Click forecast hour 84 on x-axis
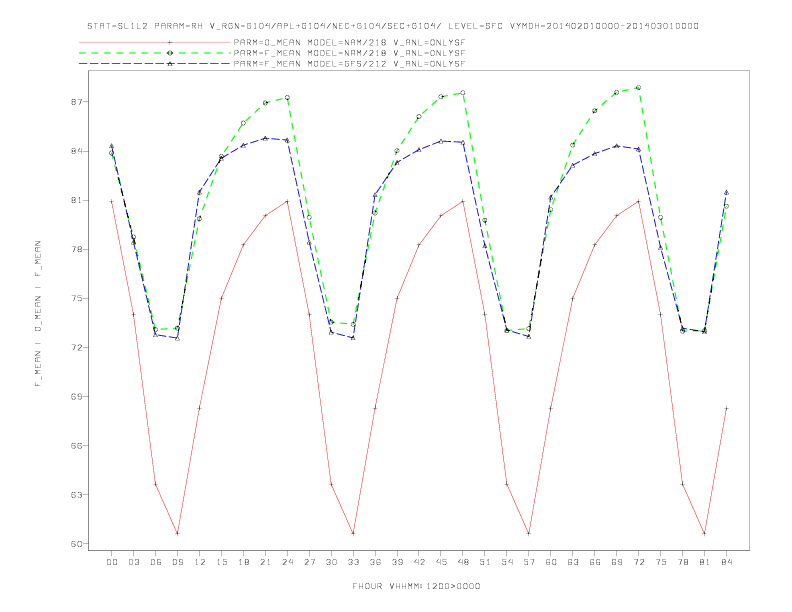792x612 pixels. pyautogui.click(x=727, y=562)
